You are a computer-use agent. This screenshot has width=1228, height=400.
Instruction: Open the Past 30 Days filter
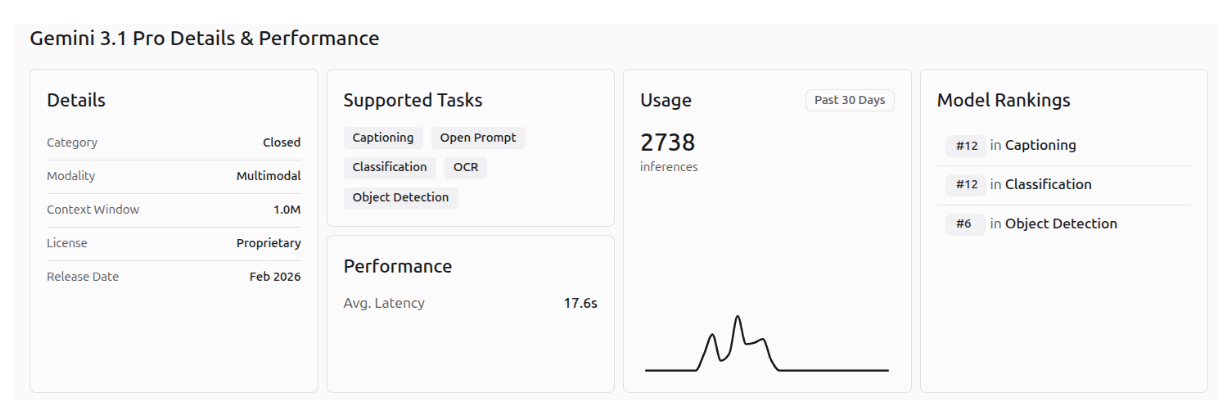click(x=850, y=100)
